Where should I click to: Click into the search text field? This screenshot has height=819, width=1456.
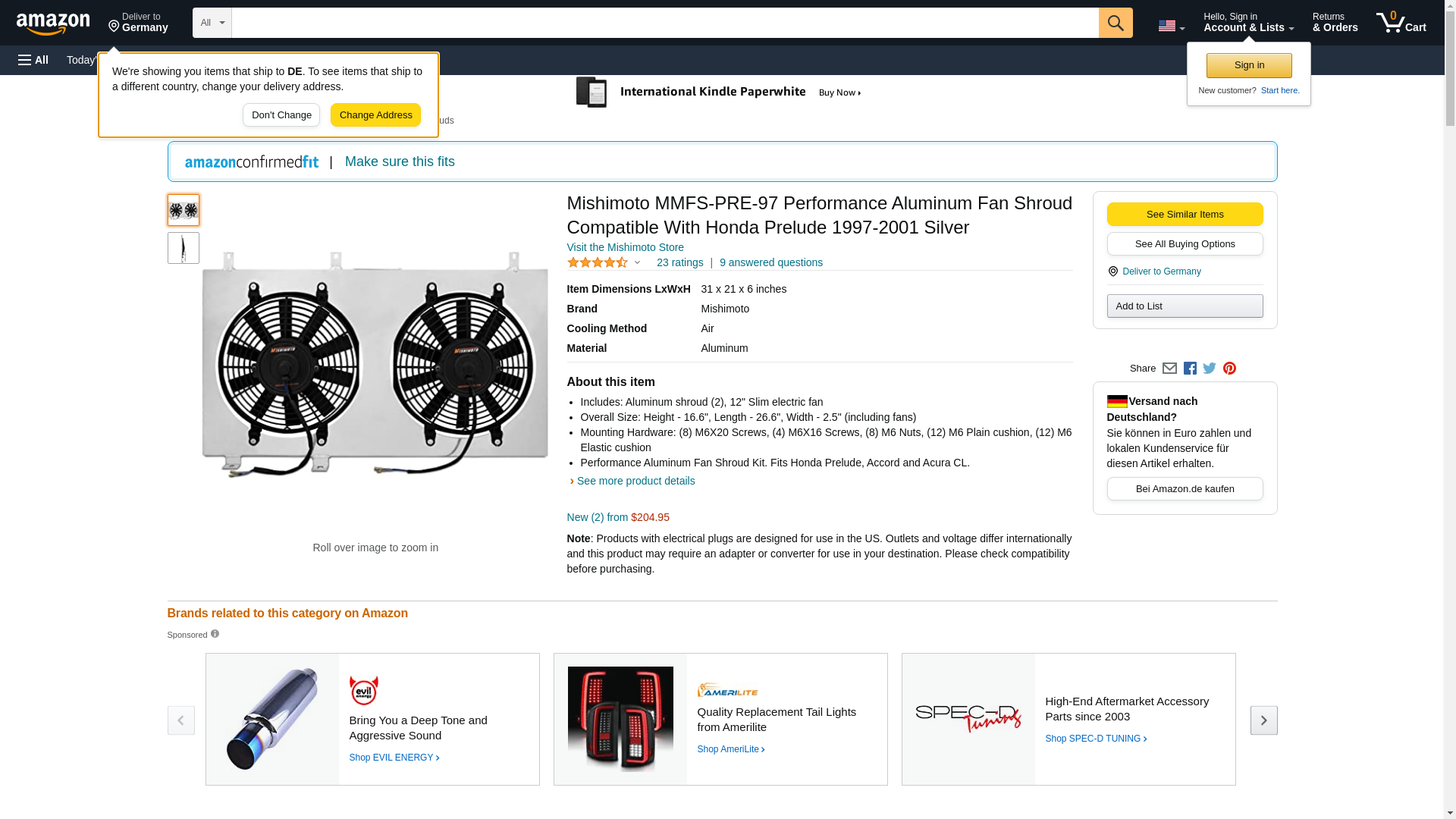(x=664, y=23)
